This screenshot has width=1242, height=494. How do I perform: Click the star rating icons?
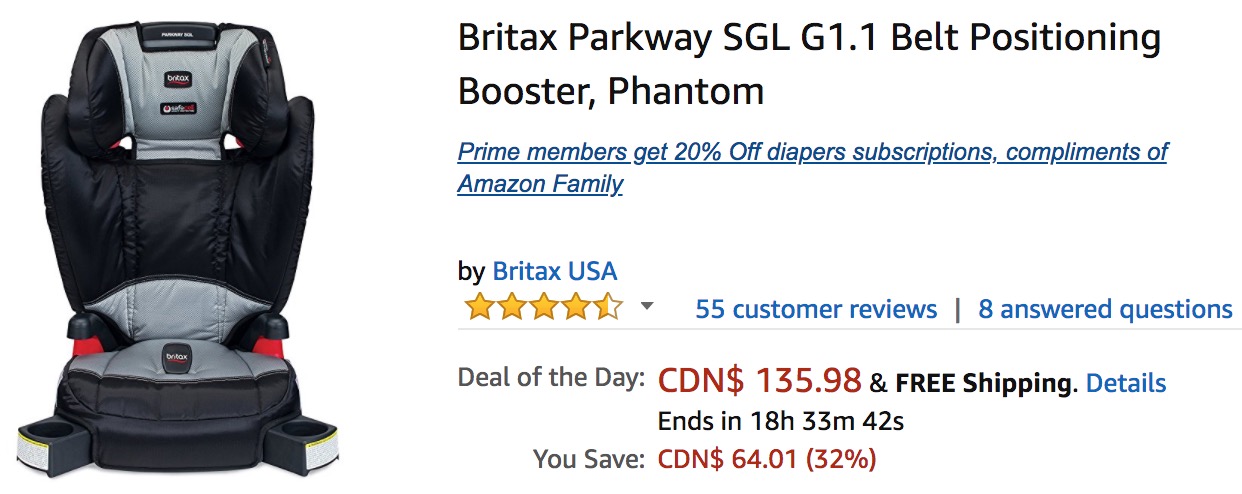coord(543,308)
